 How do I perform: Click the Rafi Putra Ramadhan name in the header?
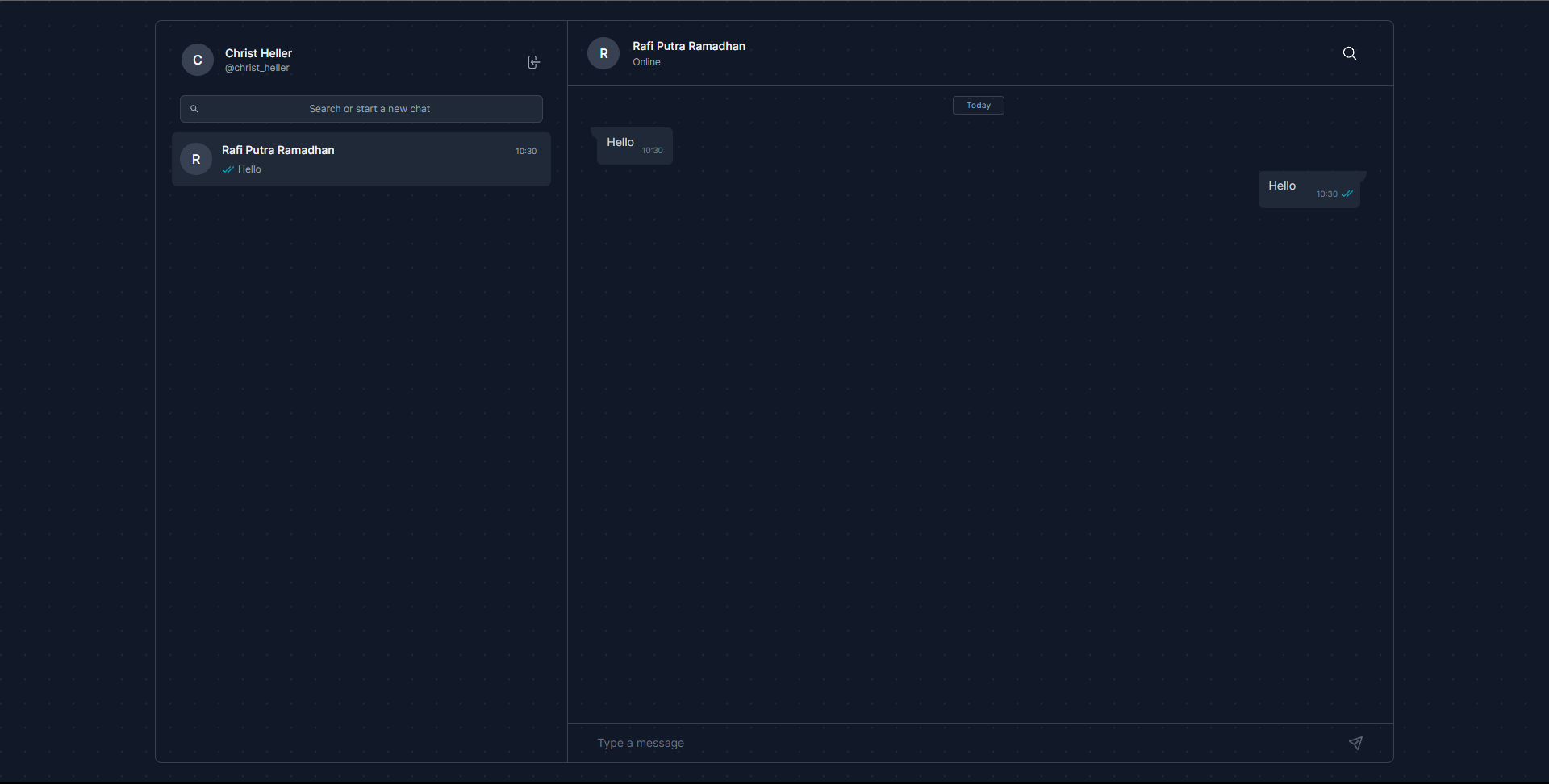(689, 46)
